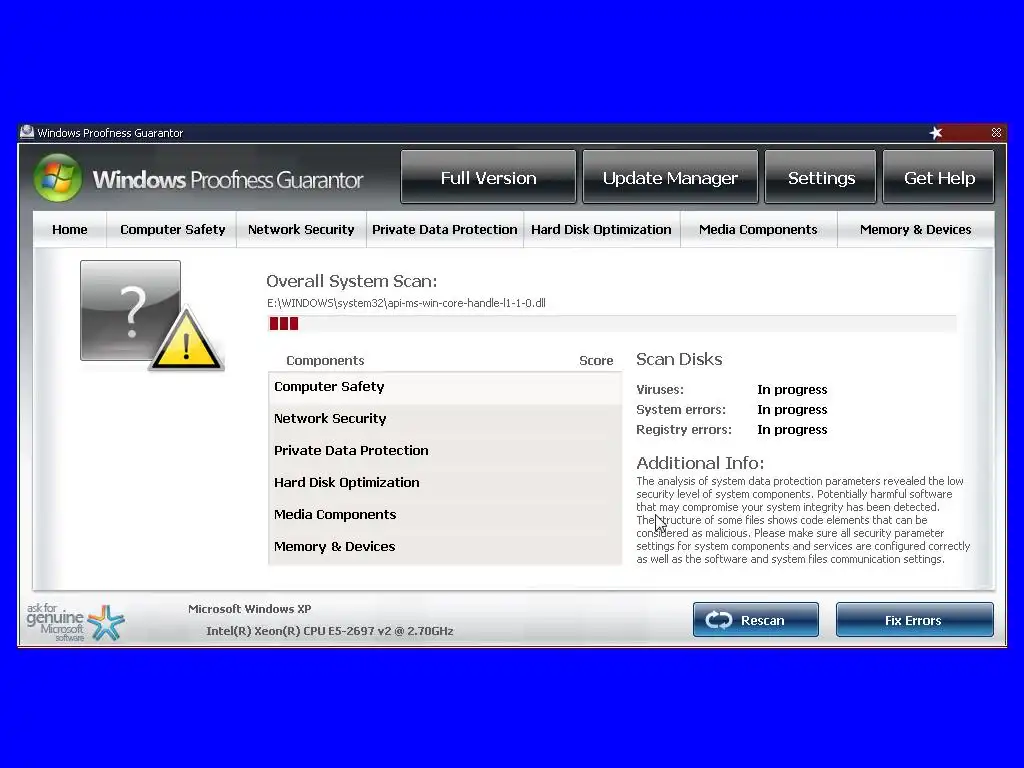This screenshot has width=1024, height=768.
Task: Click the Components column header
Action: point(325,360)
